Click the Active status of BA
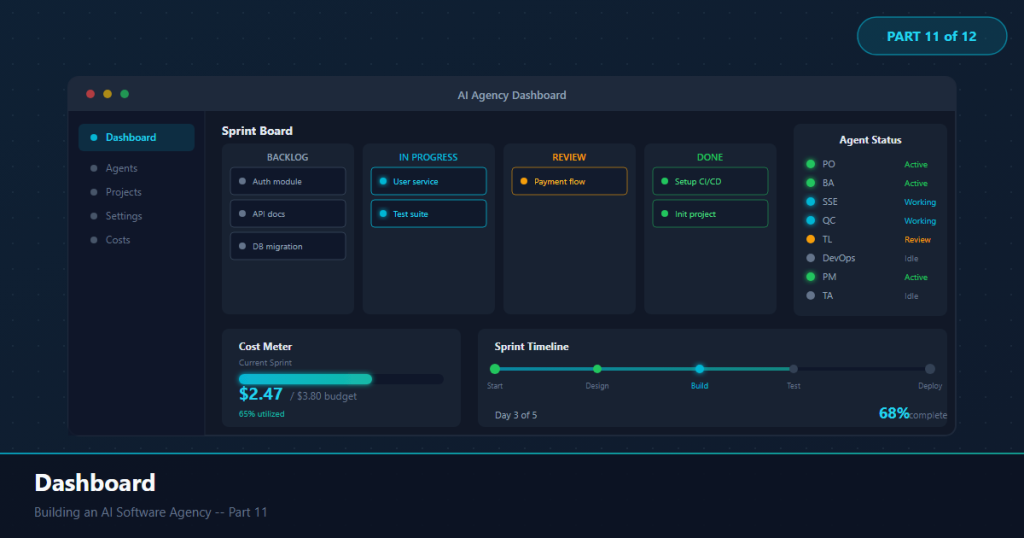The width and height of the screenshot is (1024, 538). pos(916,183)
